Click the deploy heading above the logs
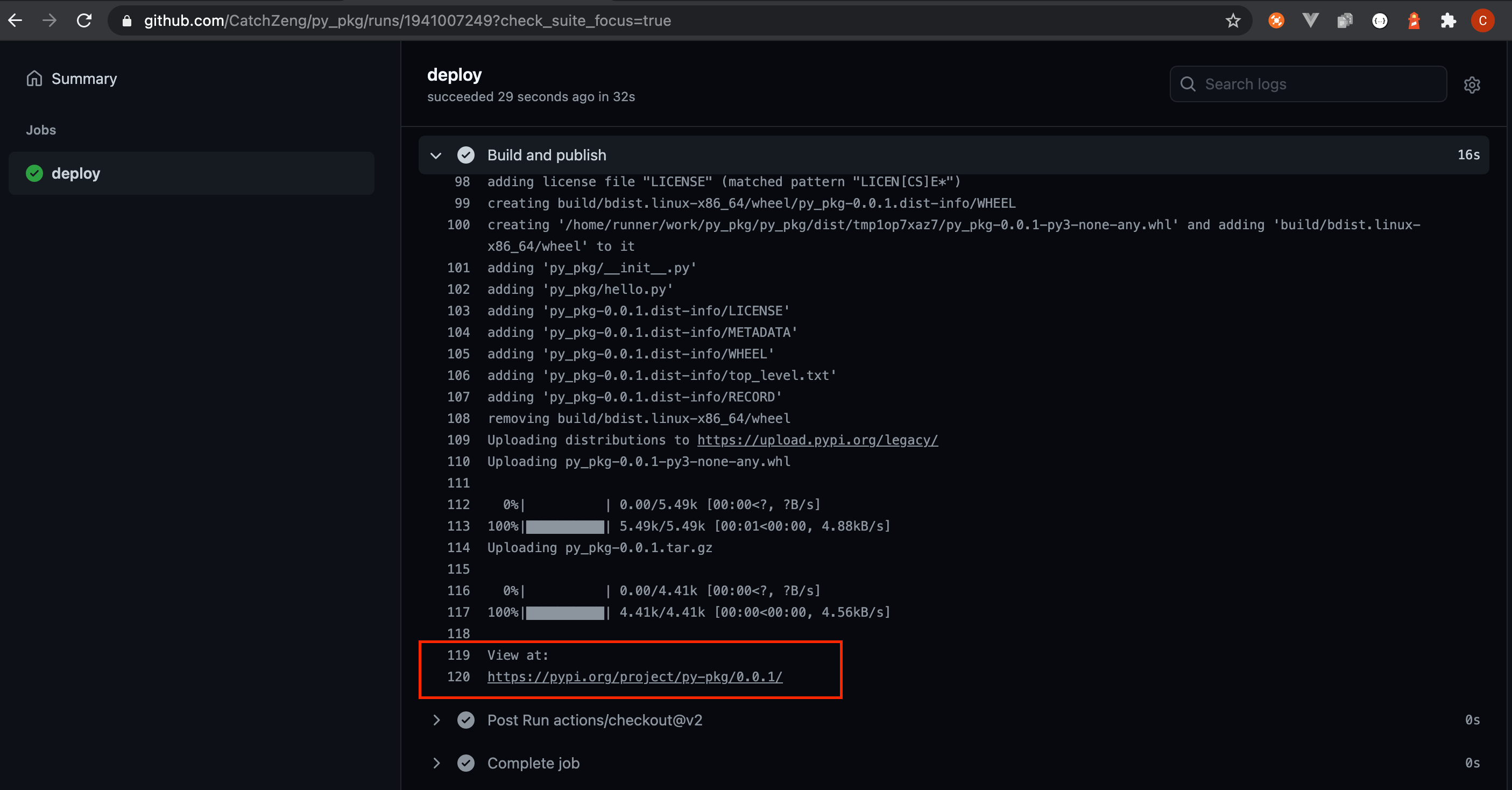The image size is (1512, 790). [454, 75]
